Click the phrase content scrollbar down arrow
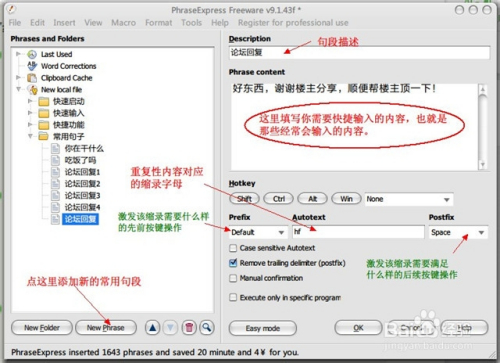This screenshot has width=500, height=363. point(483,164)
